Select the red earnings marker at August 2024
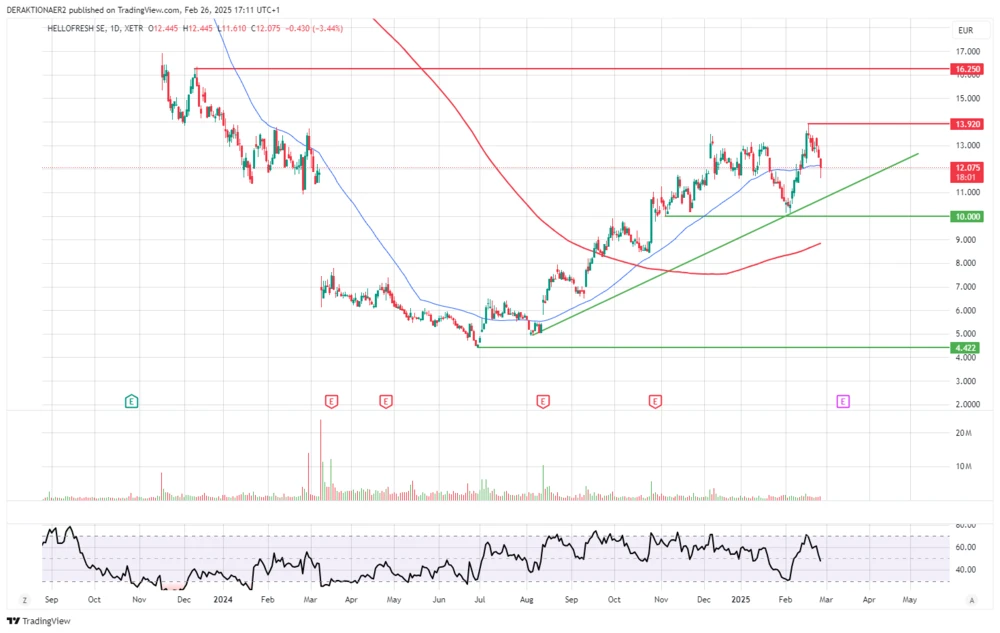 [x=543, y=401]
